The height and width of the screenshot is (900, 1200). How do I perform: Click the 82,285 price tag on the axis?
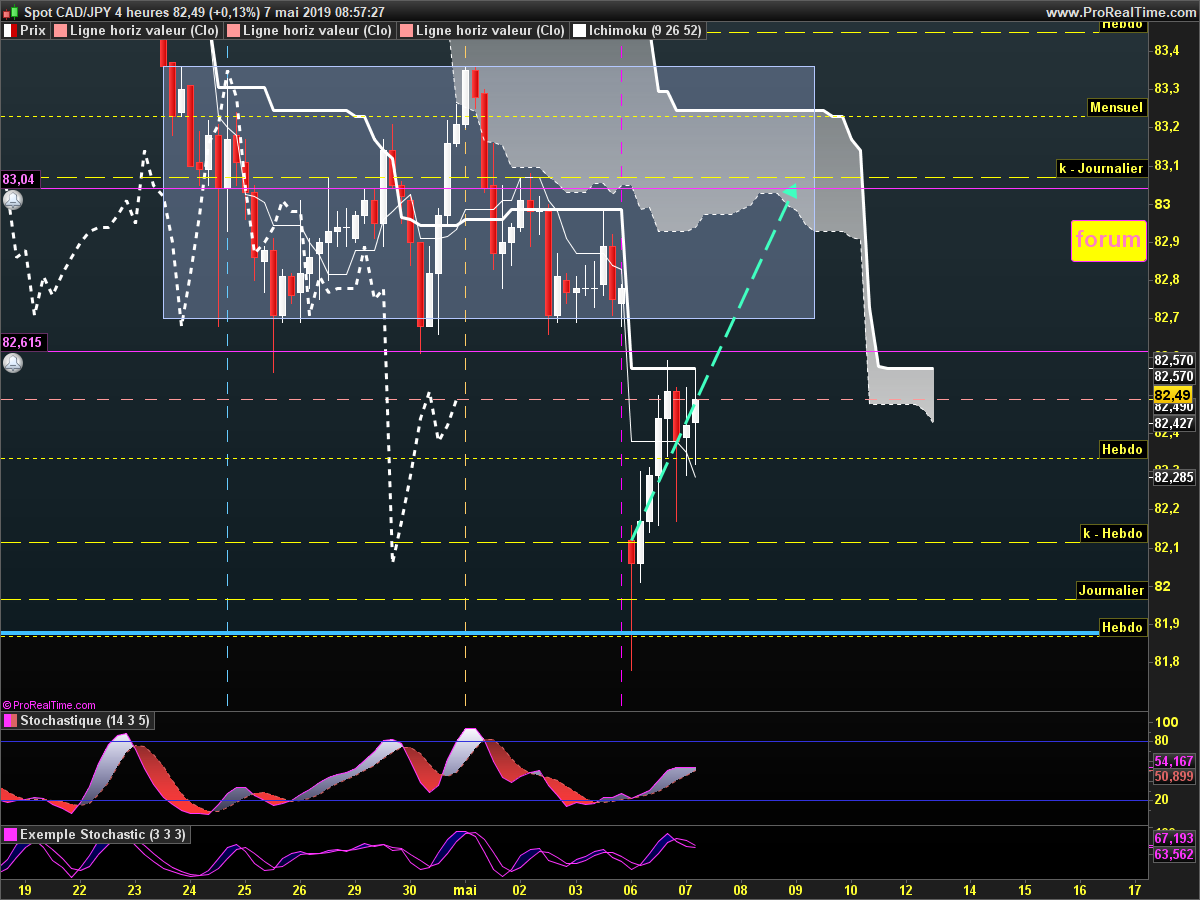(1173, 477)
